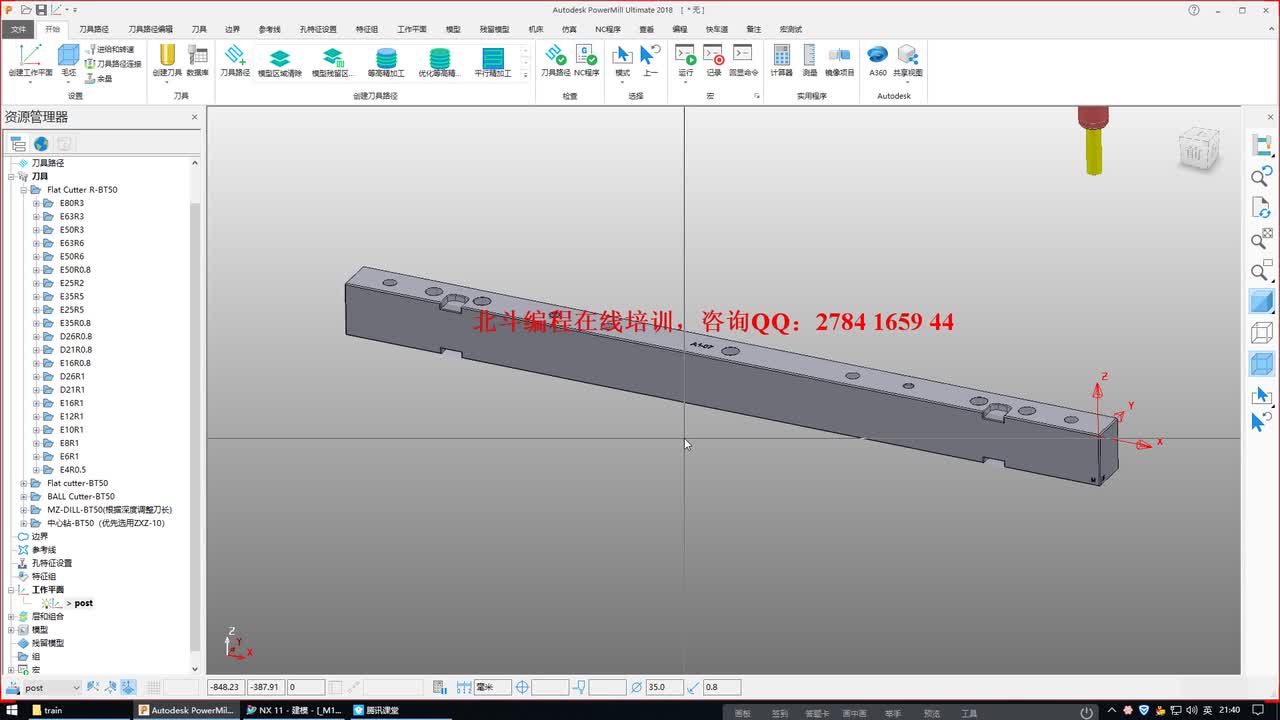Open A360

pyautogui.click(x=877, y=60)
